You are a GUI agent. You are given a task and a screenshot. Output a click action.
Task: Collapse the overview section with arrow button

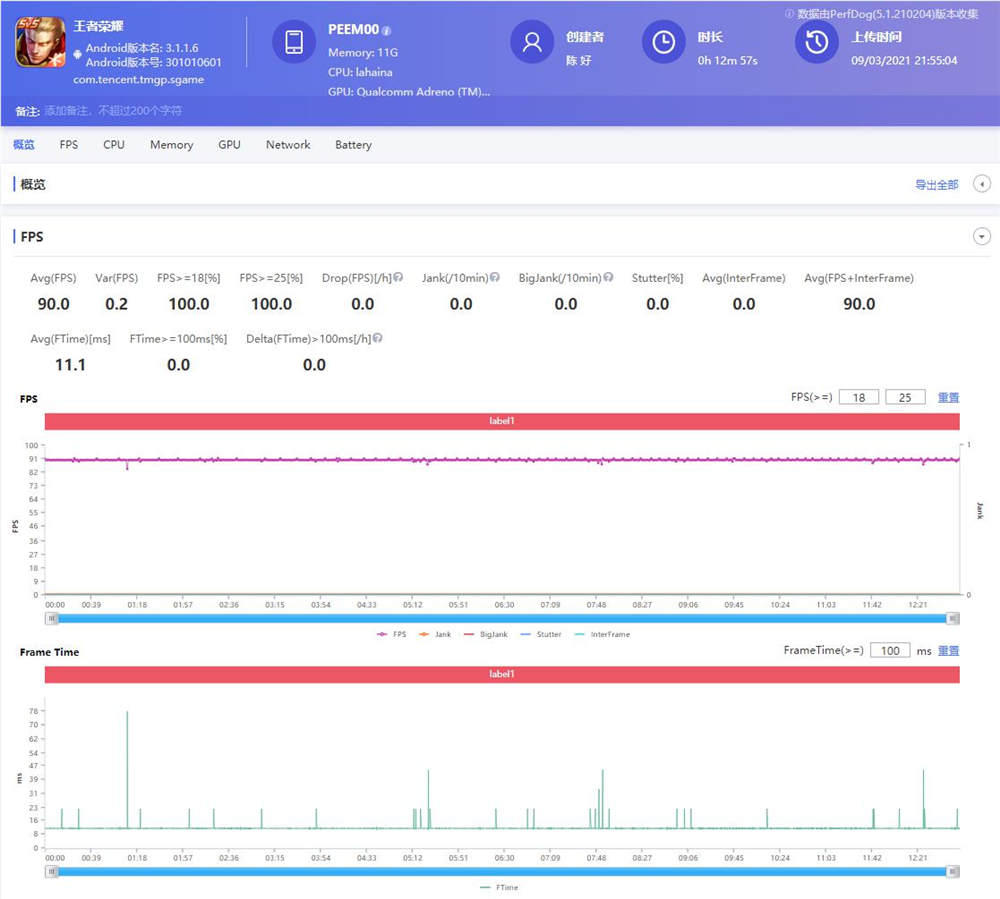click(x=982, y=184)
